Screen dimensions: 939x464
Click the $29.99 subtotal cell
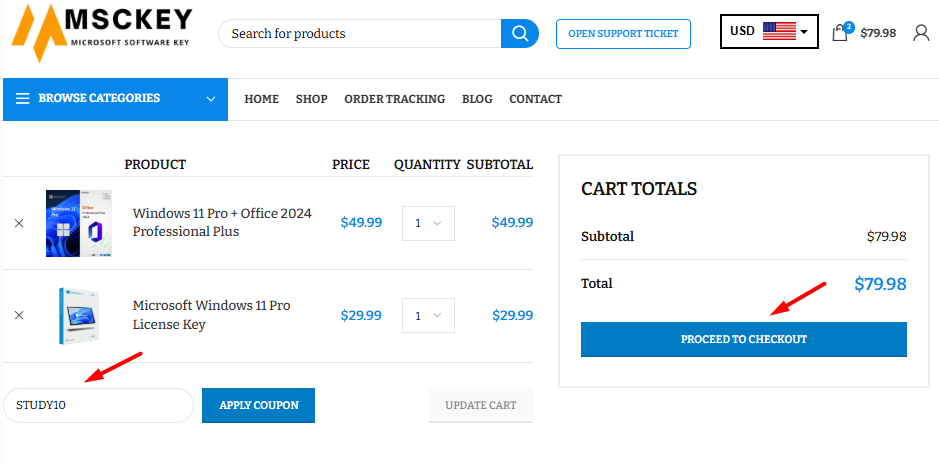[x=513, y=315]
